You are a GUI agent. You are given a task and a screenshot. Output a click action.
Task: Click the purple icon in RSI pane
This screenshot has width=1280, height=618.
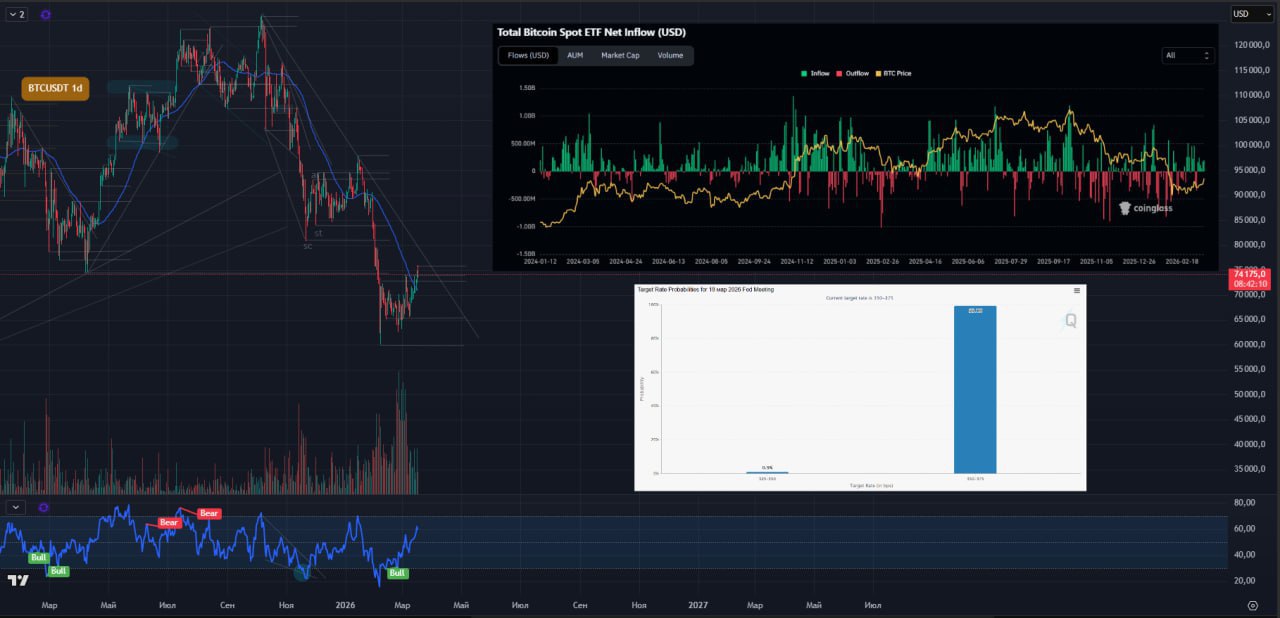pos(46,506)
